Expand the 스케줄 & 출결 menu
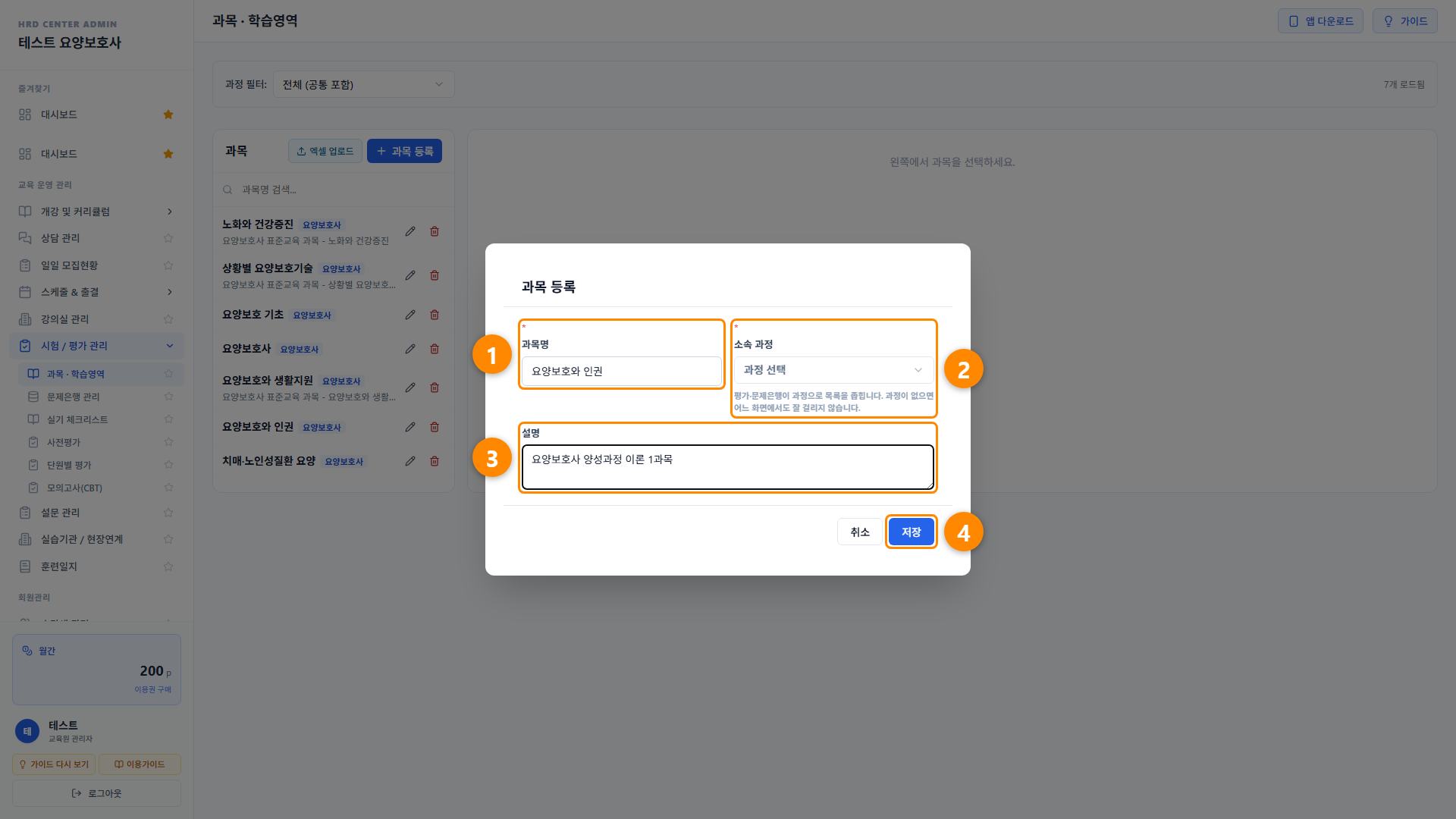 click(96, 292)
